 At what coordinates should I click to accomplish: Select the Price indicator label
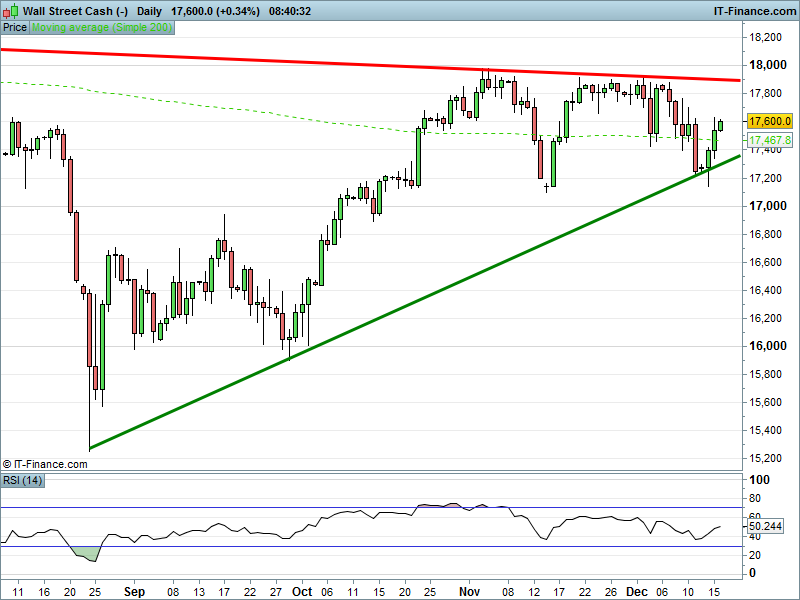click(x=15, y=28)
